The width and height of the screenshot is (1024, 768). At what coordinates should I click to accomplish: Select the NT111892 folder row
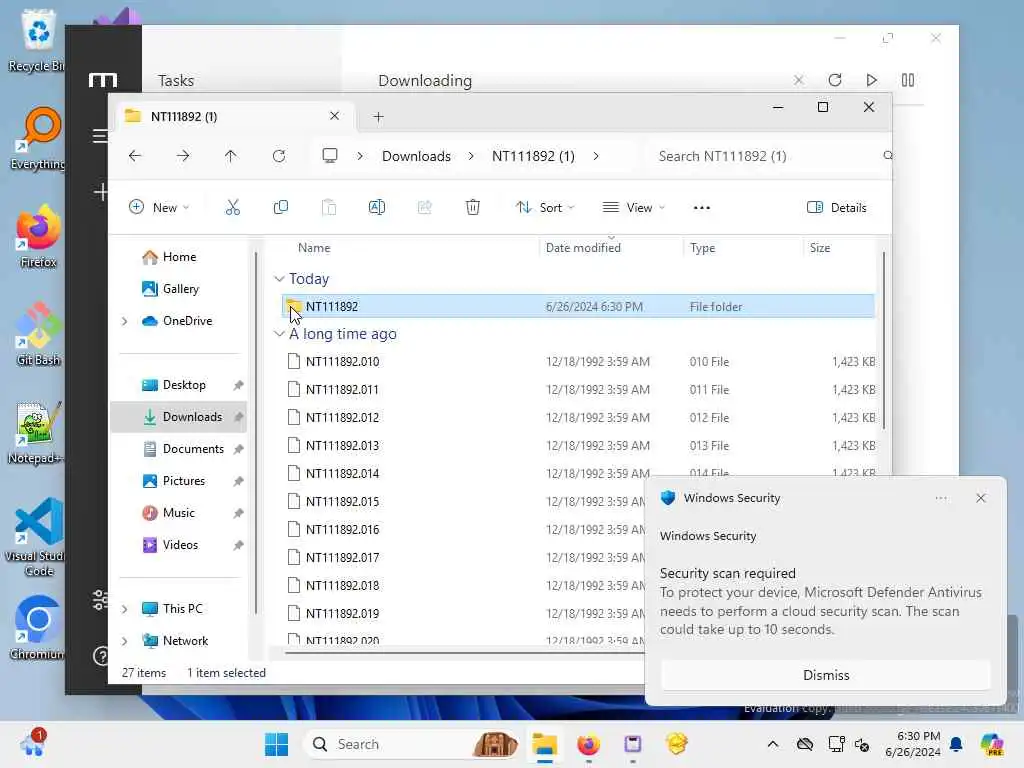(x=578, y=306)
